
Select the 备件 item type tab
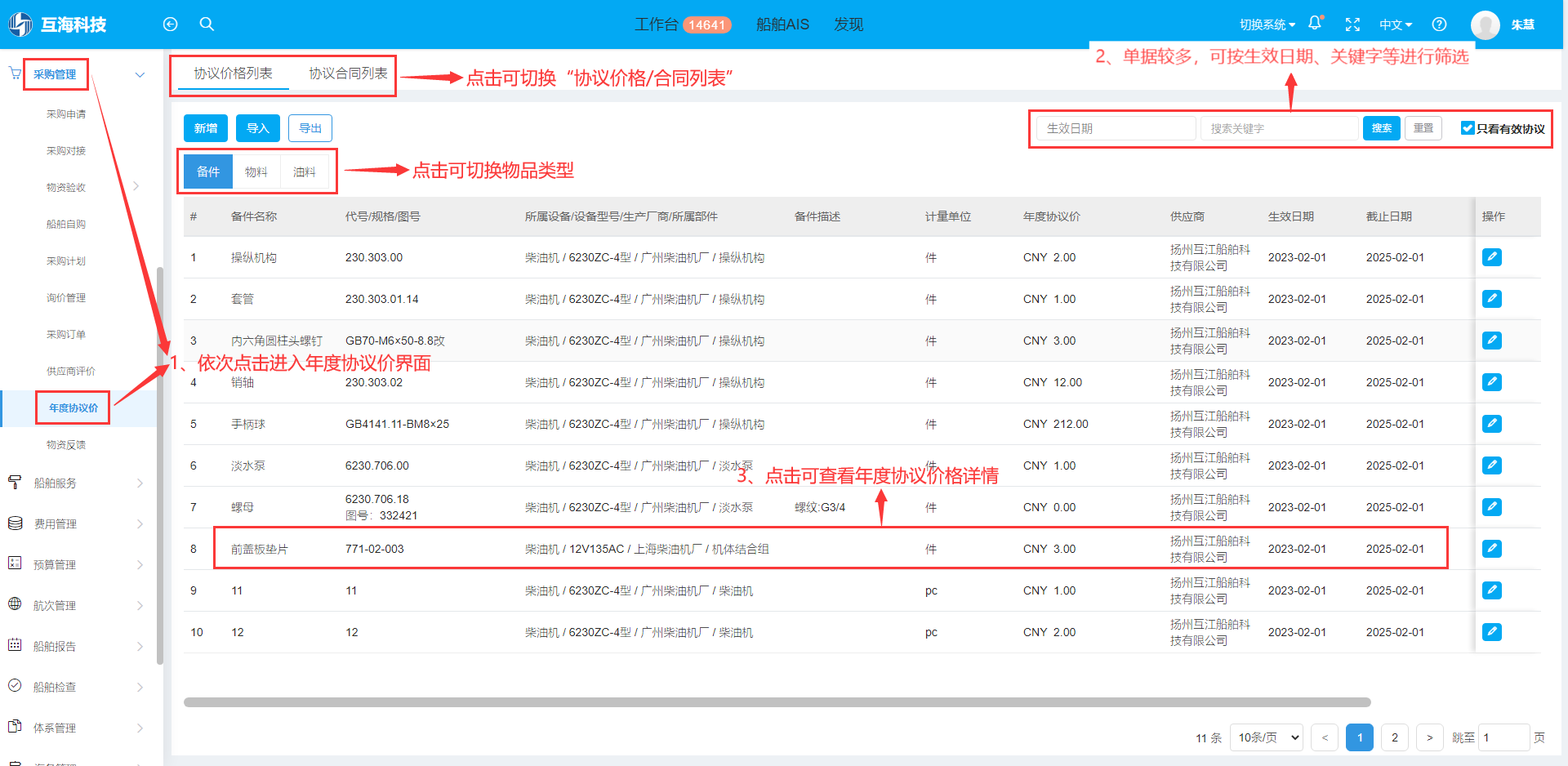pos(208,171)
